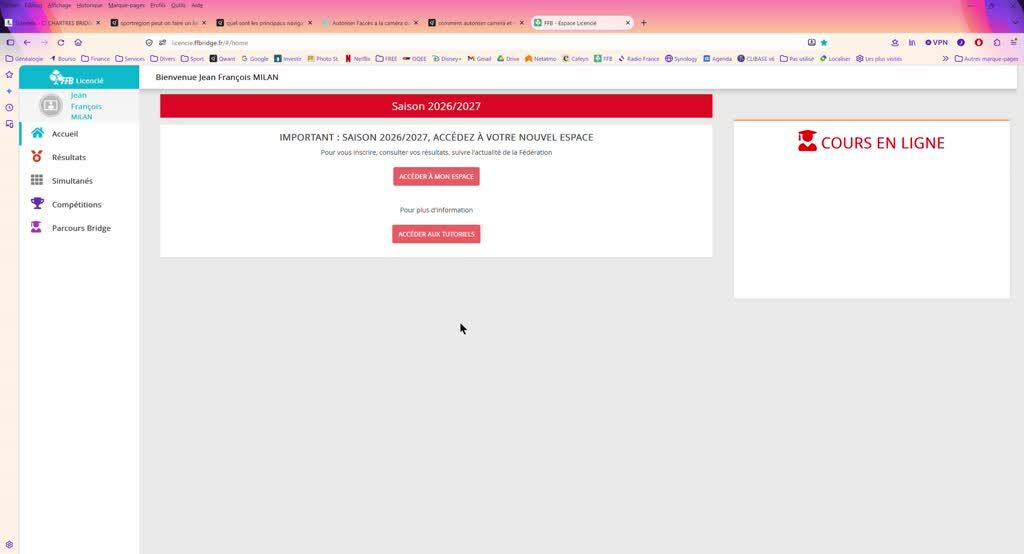Open the downloads toolbar icon
Image resolution: width=1024 pixels, height=554 pixels.
(x=895, y=42)
